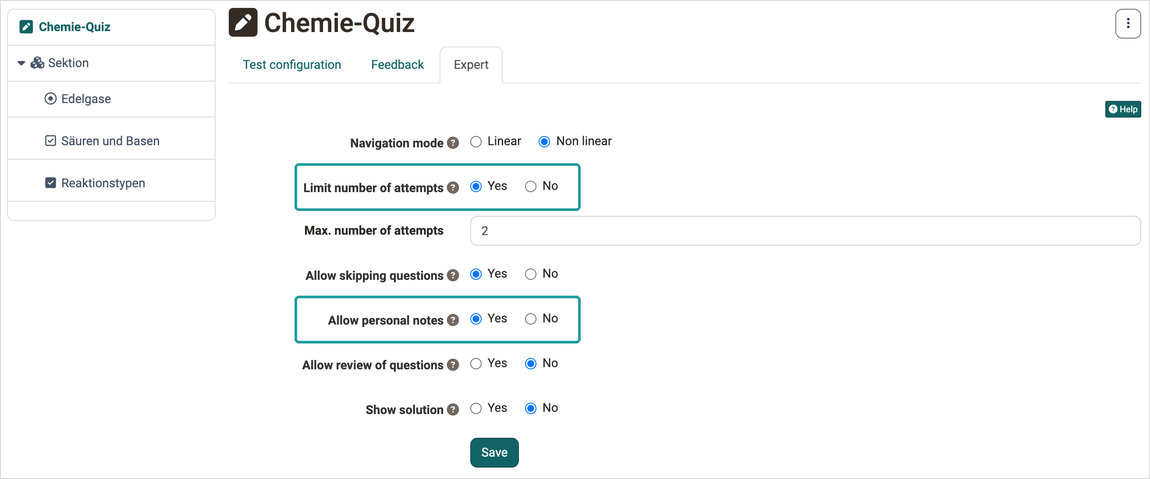The width and height of the screenshot is (1150, 479).
Task: Focus the Max. number of attempts field
Action: (805, 230)
